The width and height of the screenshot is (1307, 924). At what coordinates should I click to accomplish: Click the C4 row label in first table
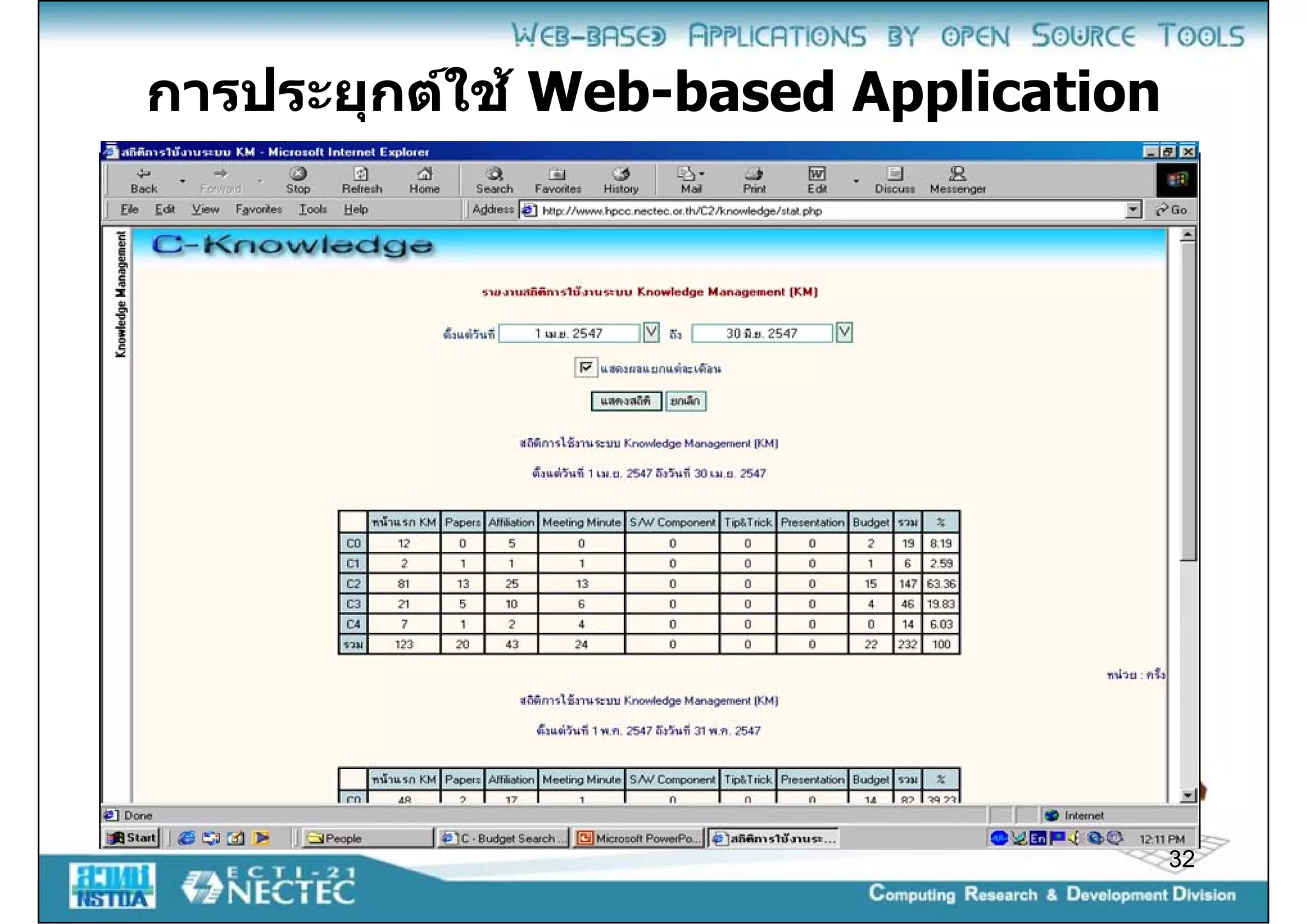tap(353, 624)
